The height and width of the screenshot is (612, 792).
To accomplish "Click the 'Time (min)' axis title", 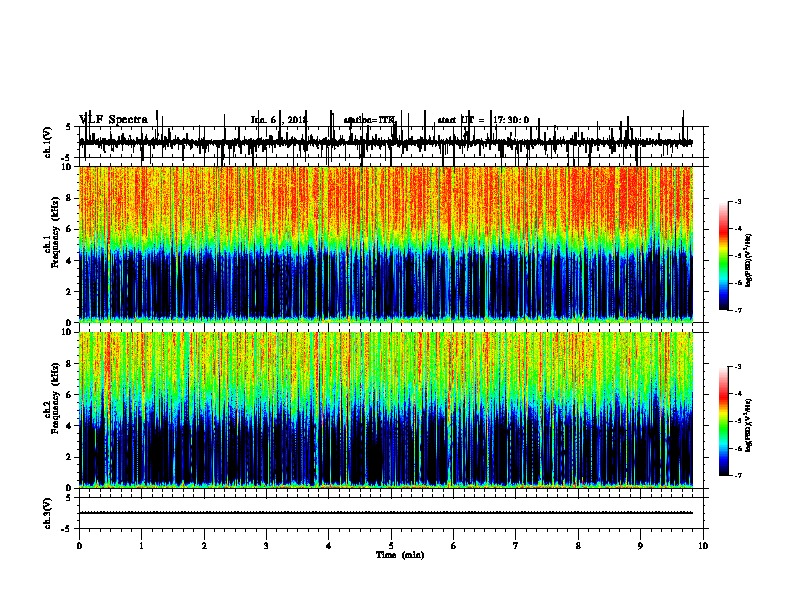I will coord(400,555).
